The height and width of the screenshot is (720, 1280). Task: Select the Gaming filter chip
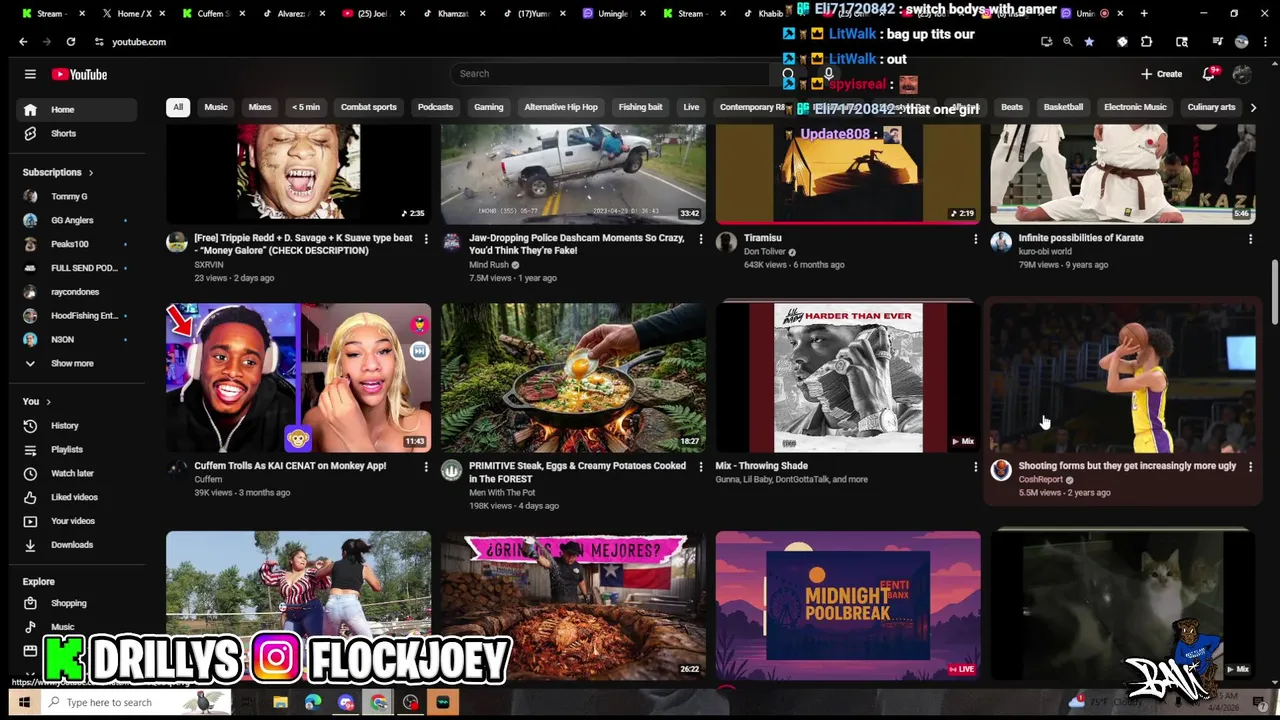pos(489,107)
